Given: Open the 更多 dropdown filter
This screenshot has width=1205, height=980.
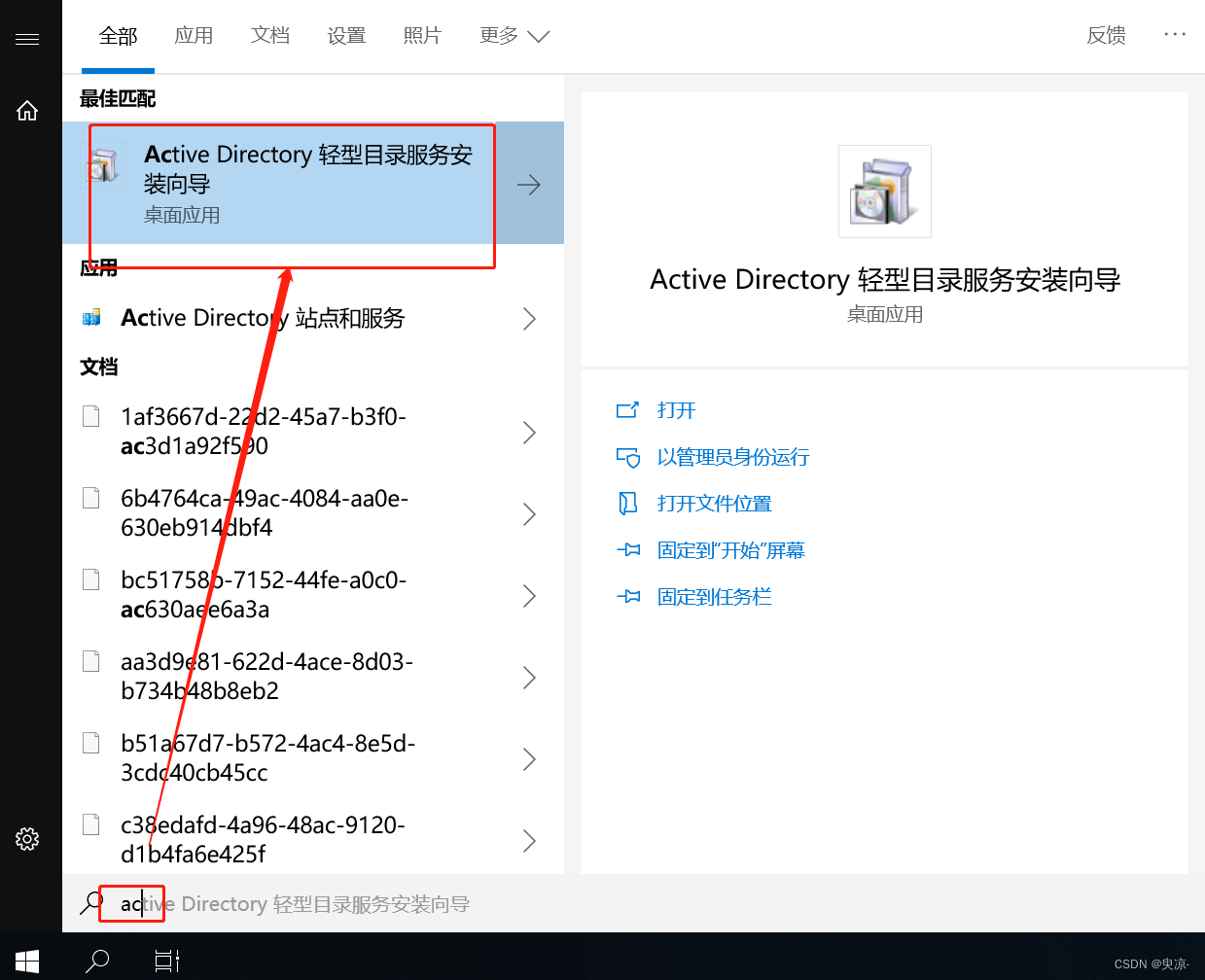Looking at the screenshot, I should [514, 36].
